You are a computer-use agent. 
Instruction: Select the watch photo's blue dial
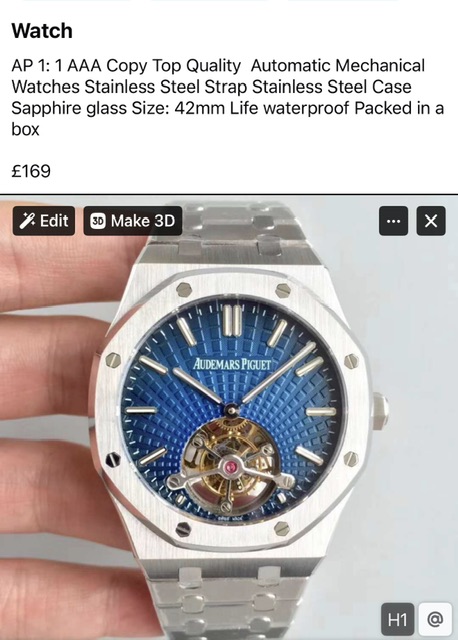pyautogui.click(x=233, y=410)
